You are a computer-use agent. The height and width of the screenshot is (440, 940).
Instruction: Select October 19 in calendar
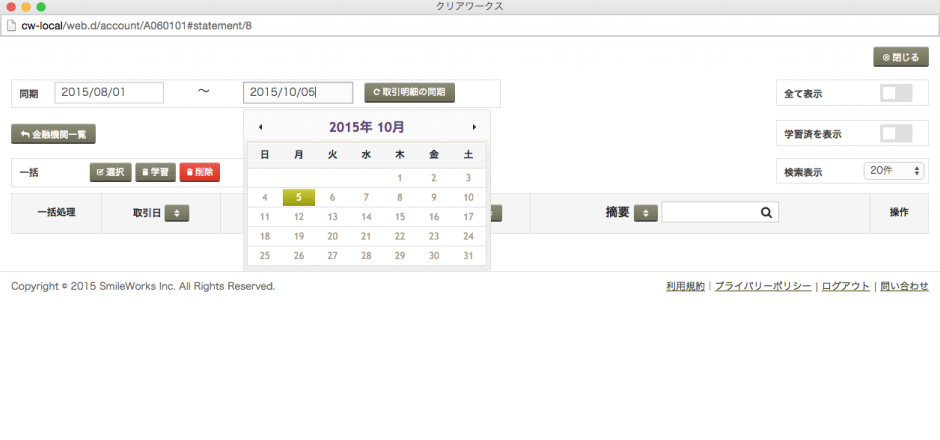point(299,236)
